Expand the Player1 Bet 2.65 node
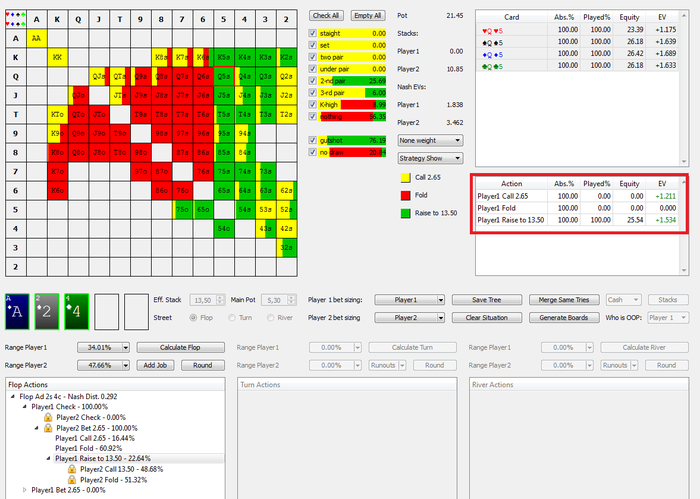The image size is (700, 499). coord(25,490)
